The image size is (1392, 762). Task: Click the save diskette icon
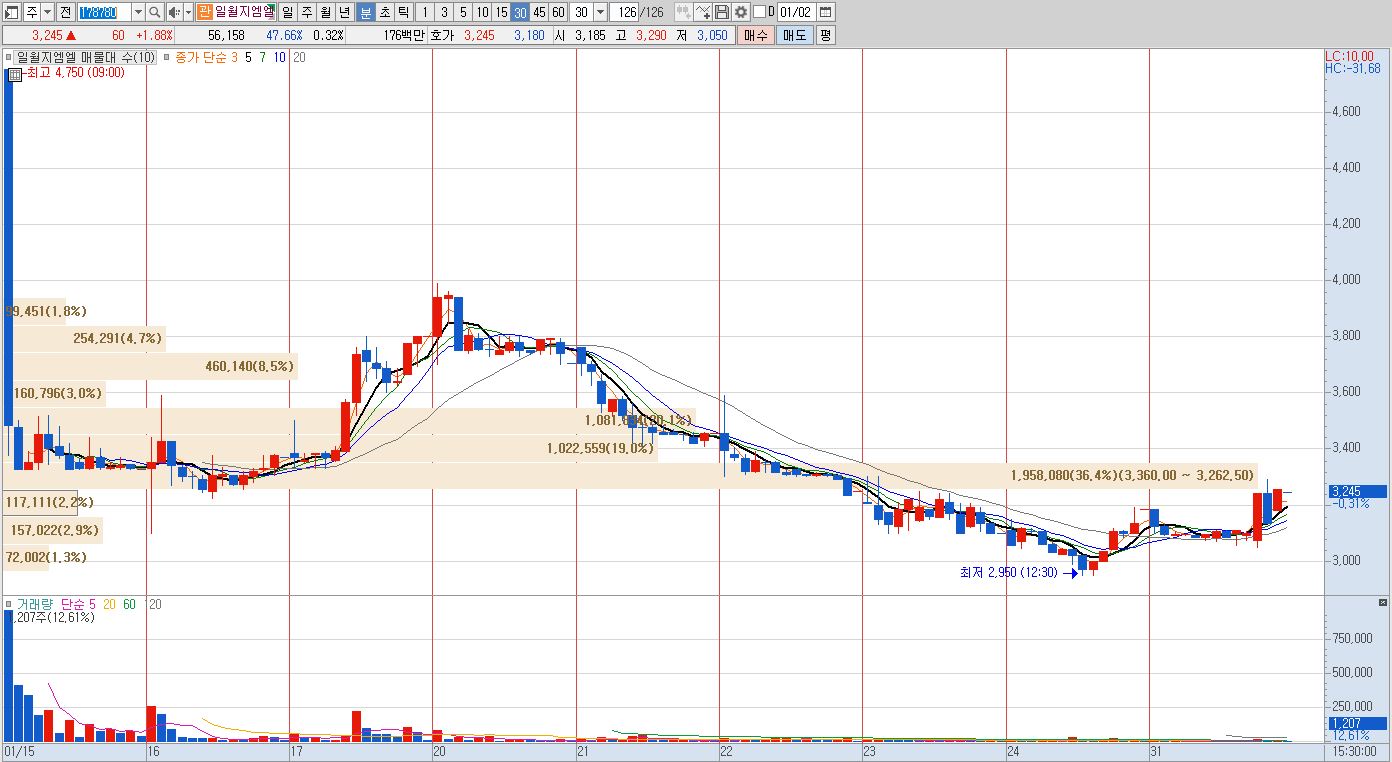(721, 12)
